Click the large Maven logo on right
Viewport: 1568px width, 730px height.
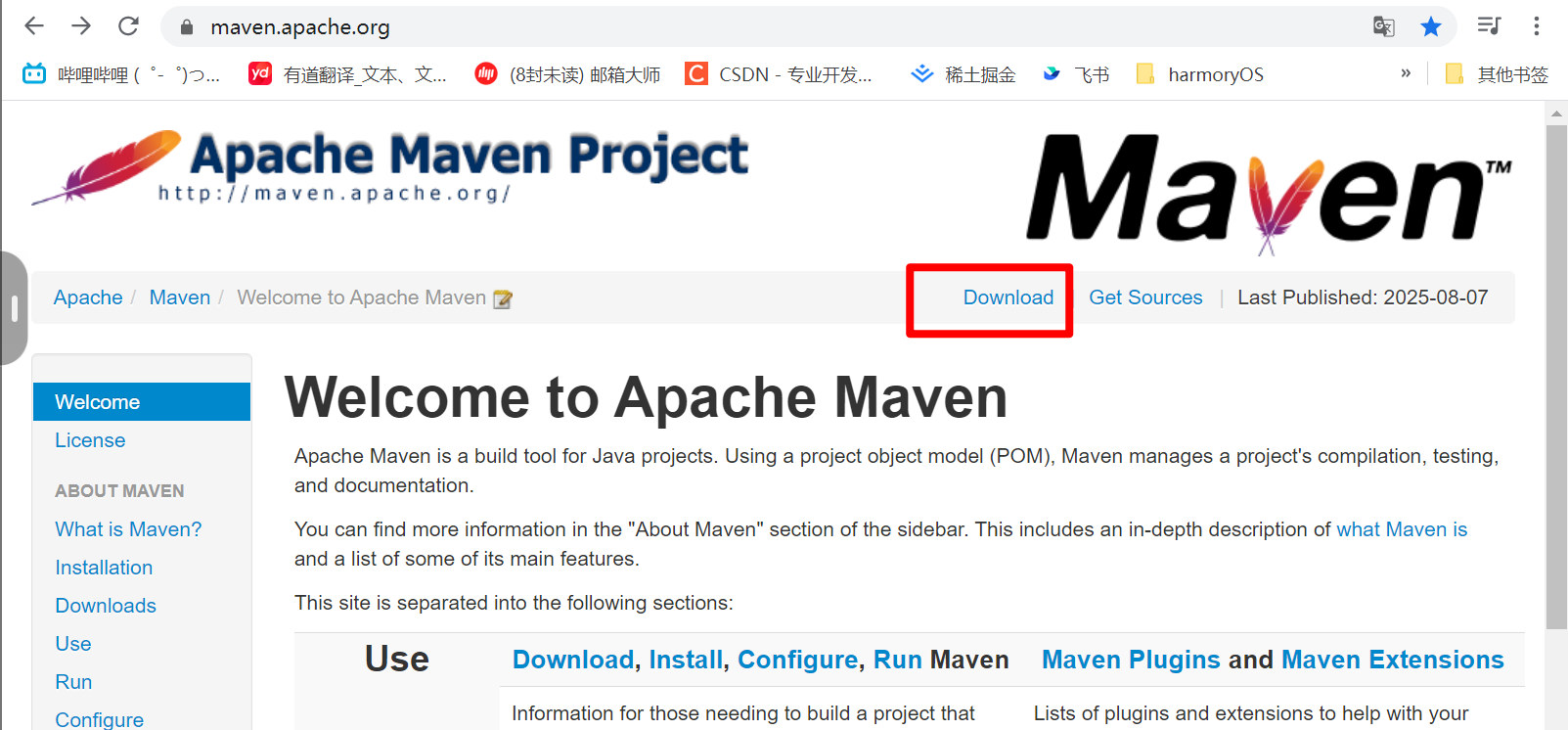coord(1269,193)
